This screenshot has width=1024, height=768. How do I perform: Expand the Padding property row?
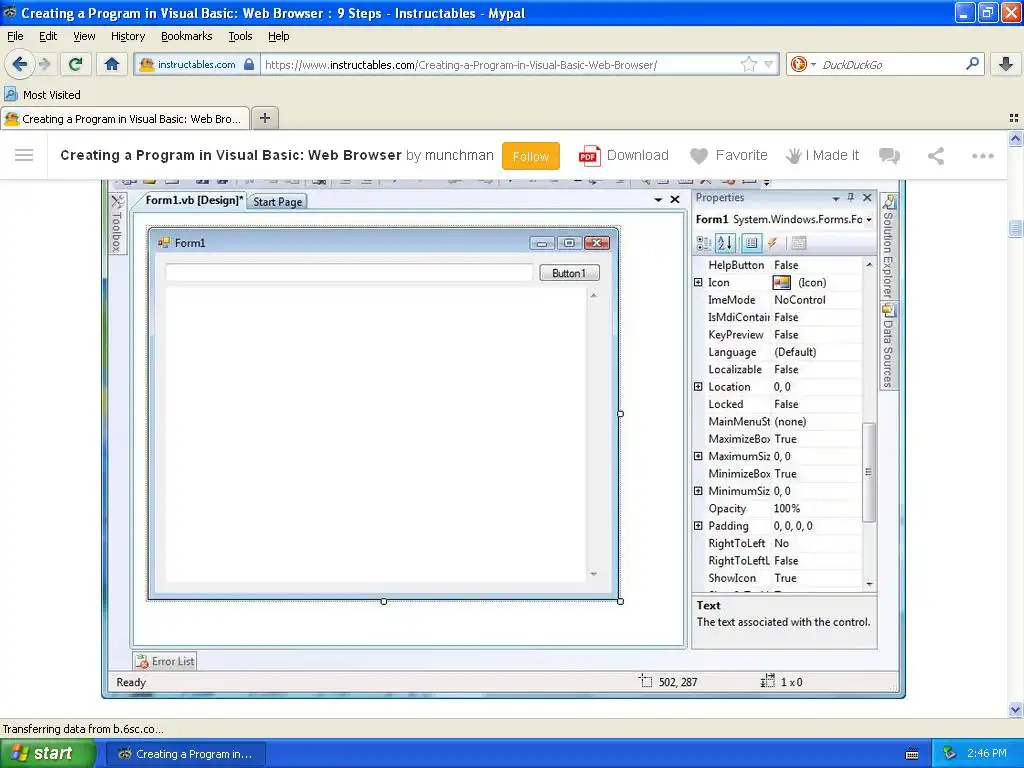coord(698,525)
